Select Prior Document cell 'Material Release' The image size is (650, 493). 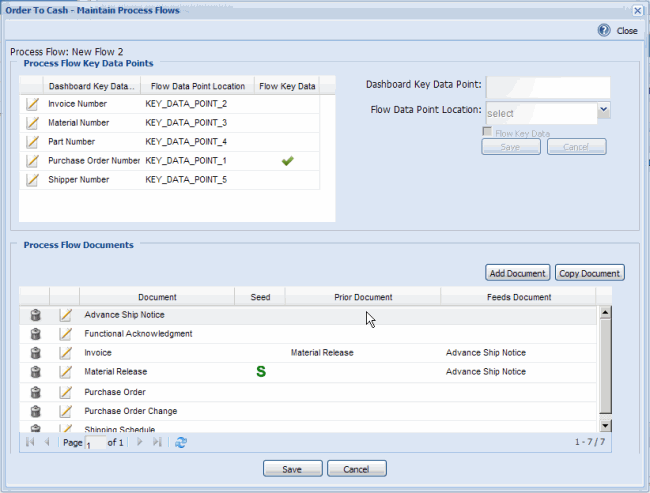click(322, 353)
